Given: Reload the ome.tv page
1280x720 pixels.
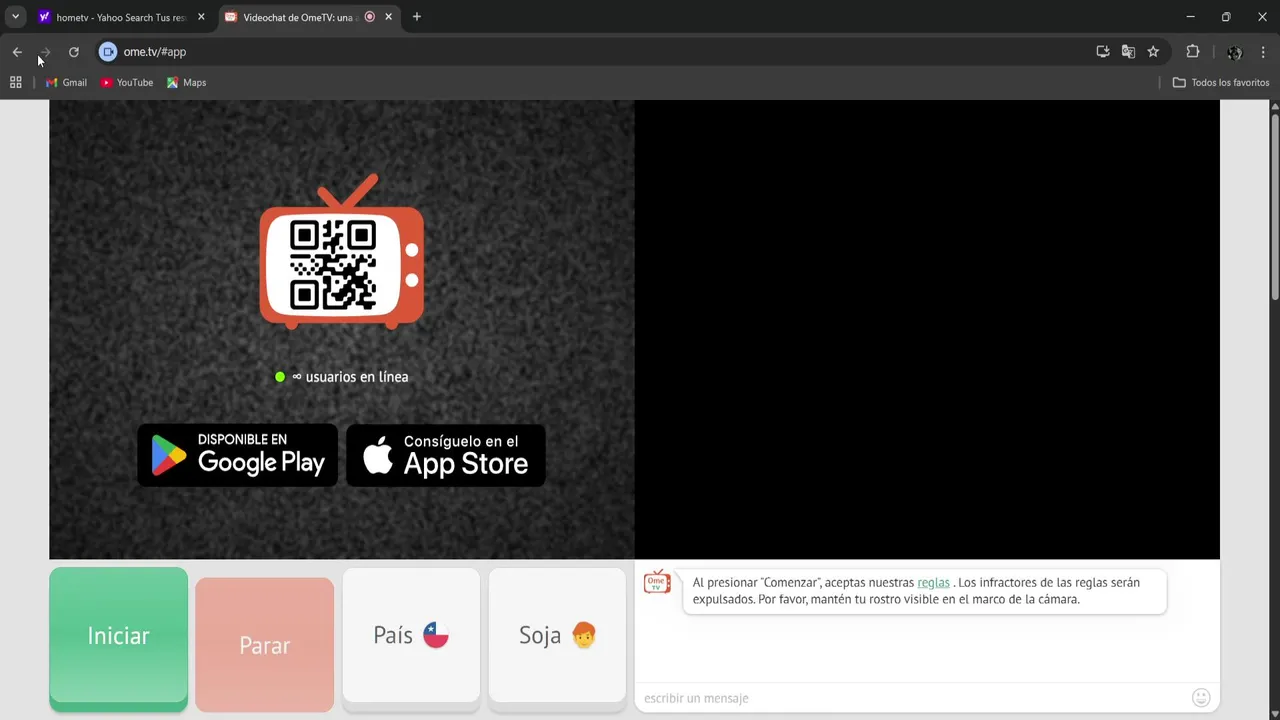Looking at the screenshot, I should coord(73,52).
